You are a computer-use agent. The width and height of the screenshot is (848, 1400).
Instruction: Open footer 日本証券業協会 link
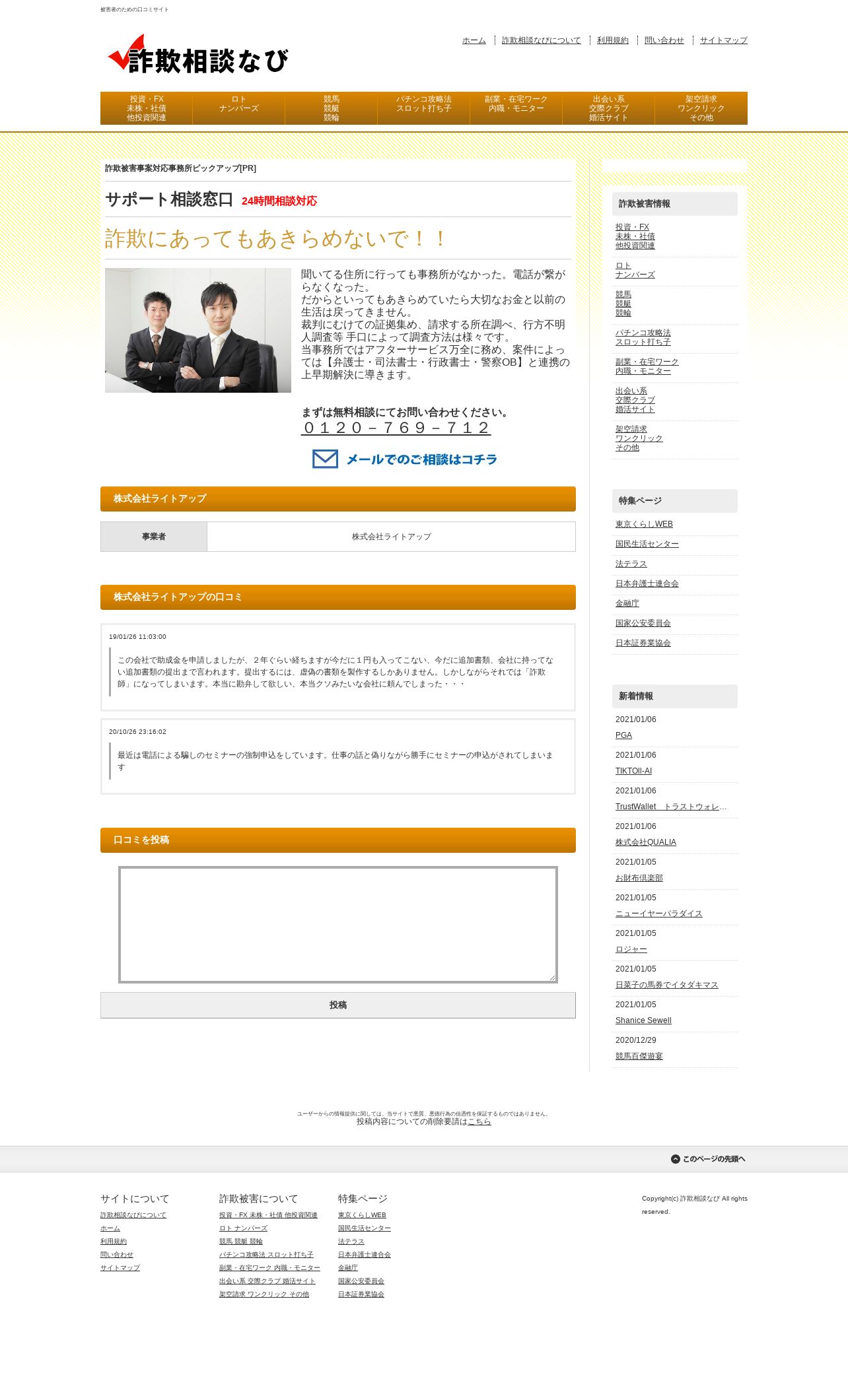[x=361, y=1294]
